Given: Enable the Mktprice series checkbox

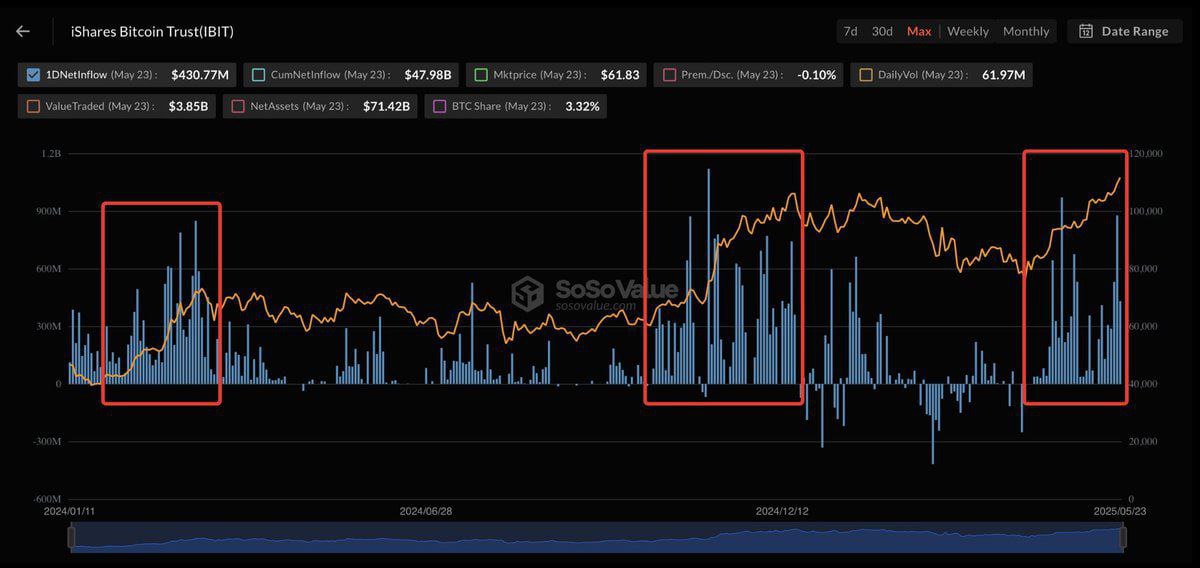Looking at the screenshot, I should (x=481, y=74).
